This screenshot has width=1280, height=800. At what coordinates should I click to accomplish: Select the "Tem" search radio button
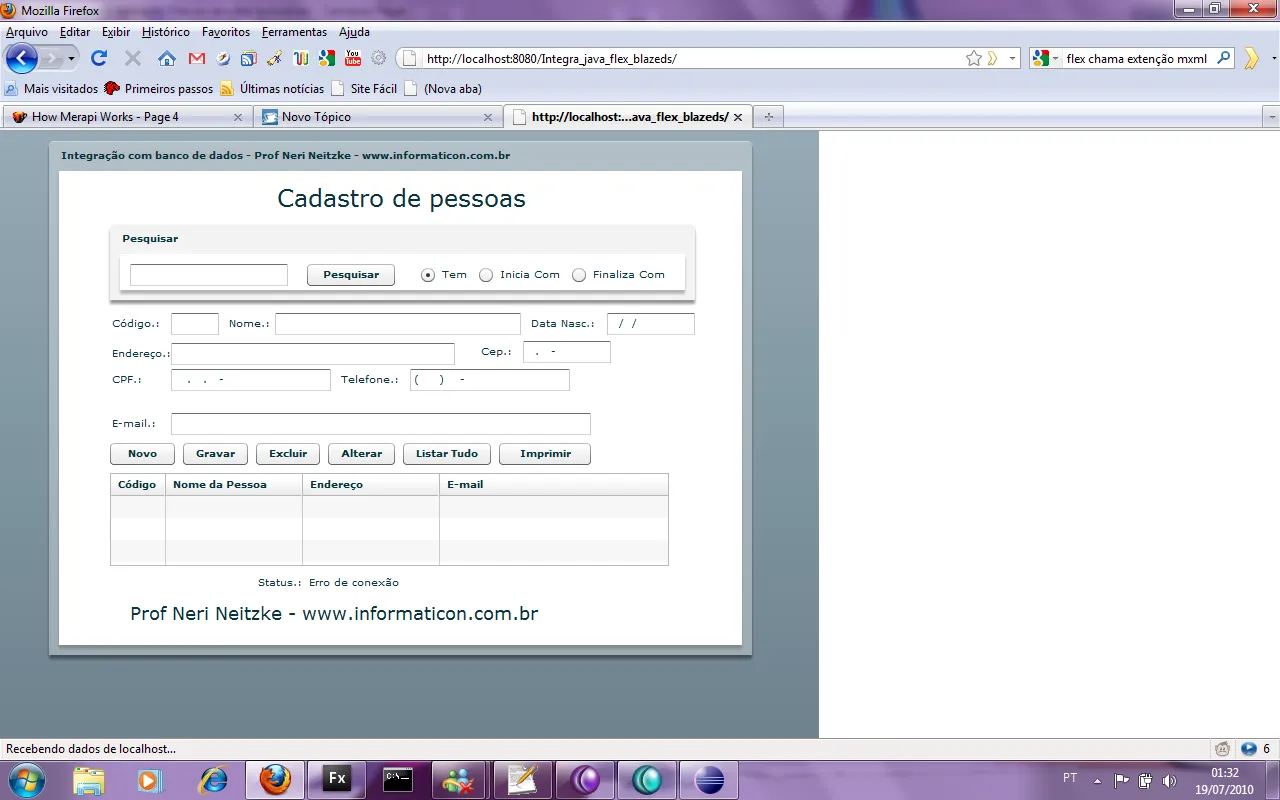(x=428, y=275)
